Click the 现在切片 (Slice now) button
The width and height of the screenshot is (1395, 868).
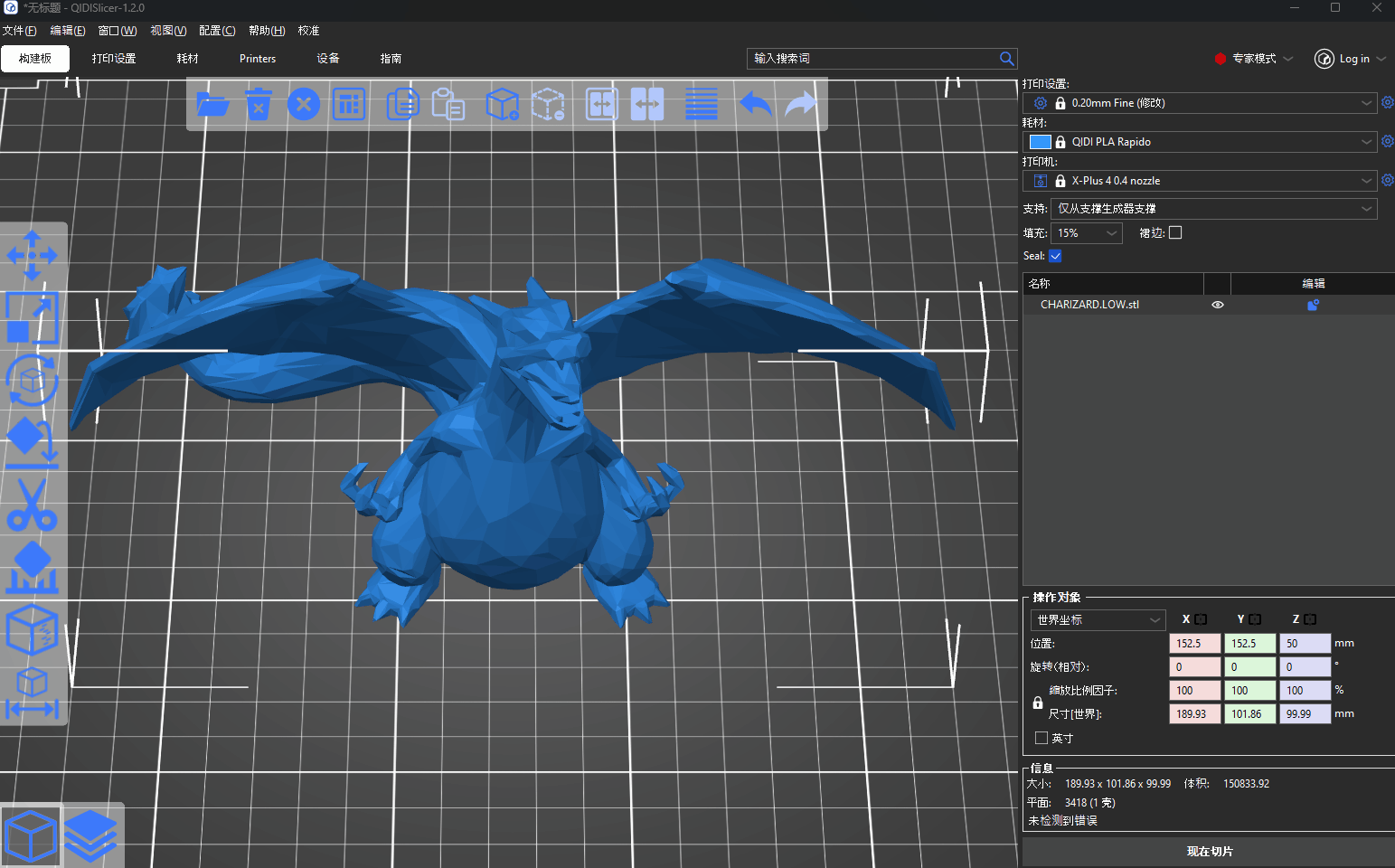(1209, 852)
